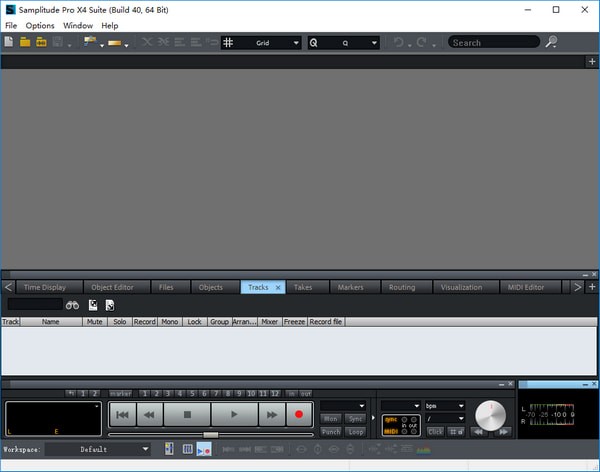Click the rewind transport button
This screenshot has width=600, height=472.
click(149, 415)
